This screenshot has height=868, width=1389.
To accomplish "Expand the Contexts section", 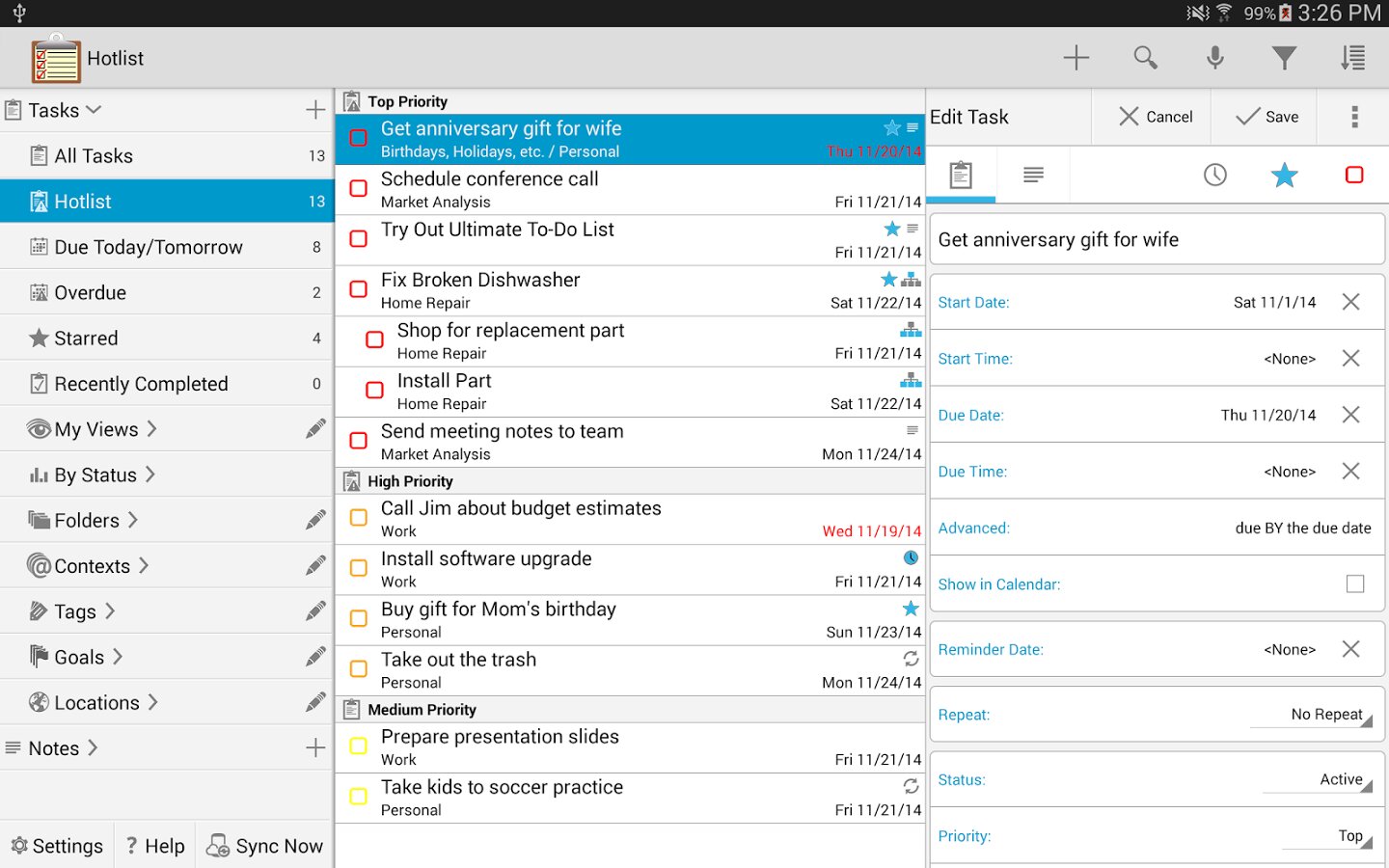I will pos(92,566).
